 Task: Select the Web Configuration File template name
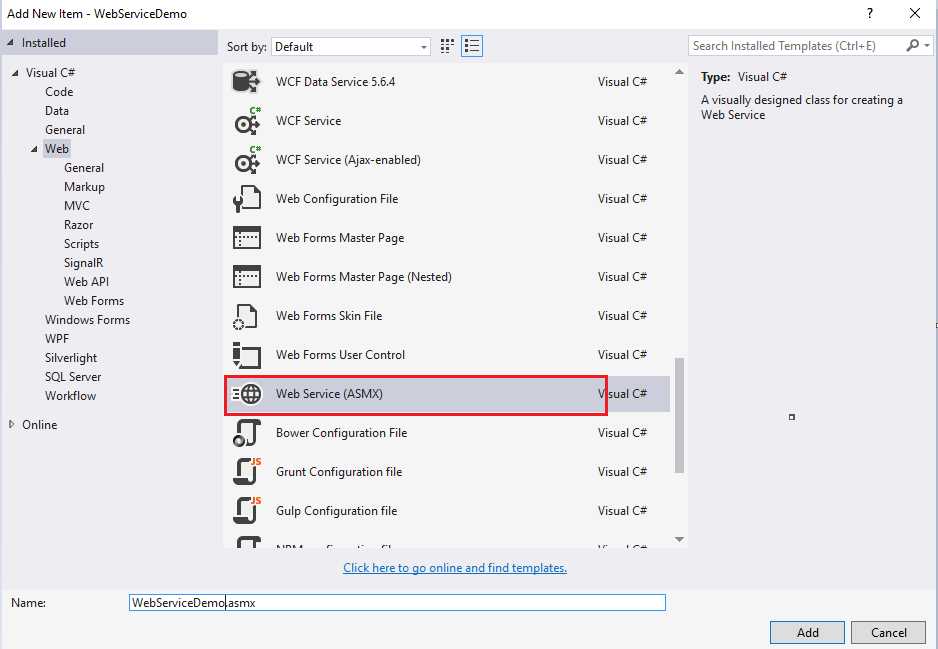[x=337, y=199]
